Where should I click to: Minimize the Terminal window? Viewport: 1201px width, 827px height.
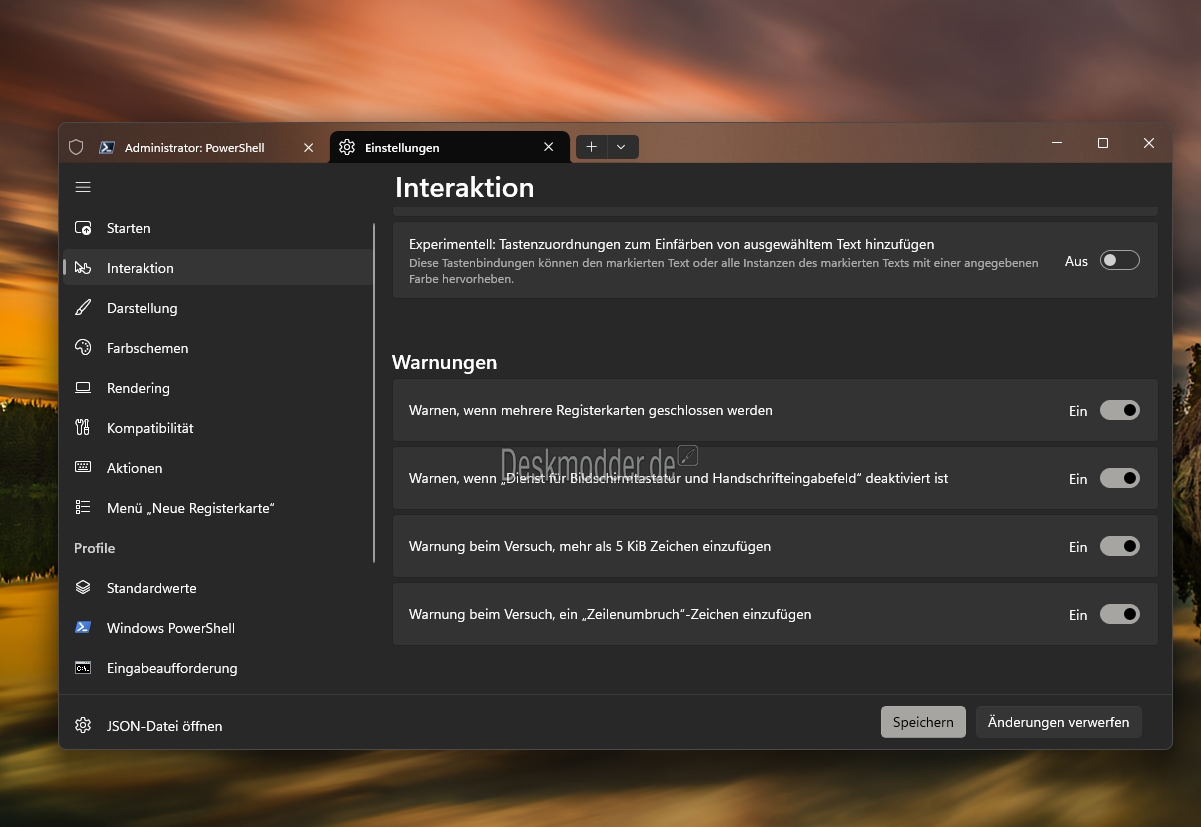pyautogui.click(x=1057, y=143)
